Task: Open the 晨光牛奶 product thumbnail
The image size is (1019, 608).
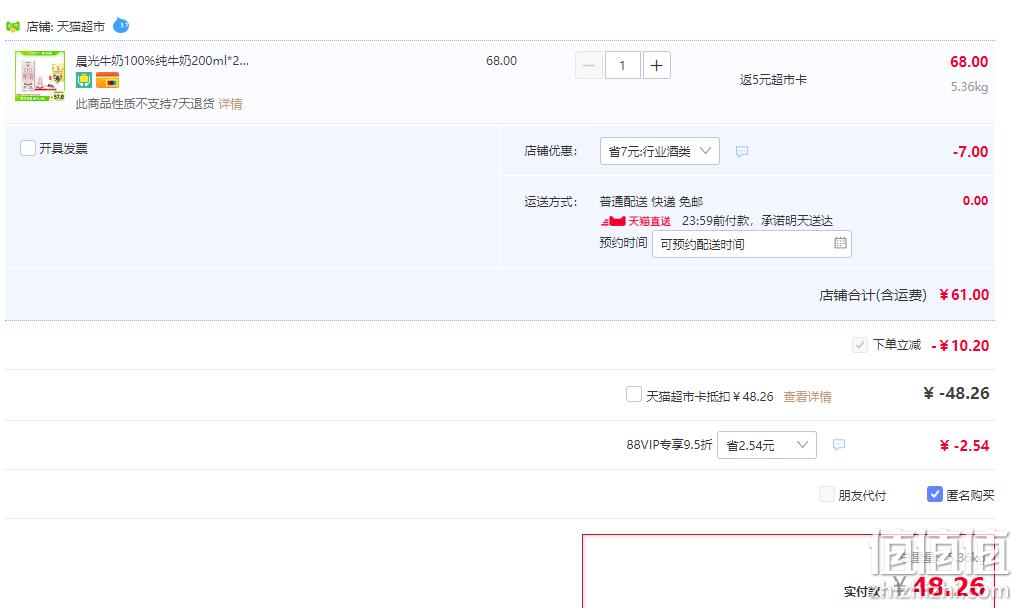Action: tap(40, 76)
